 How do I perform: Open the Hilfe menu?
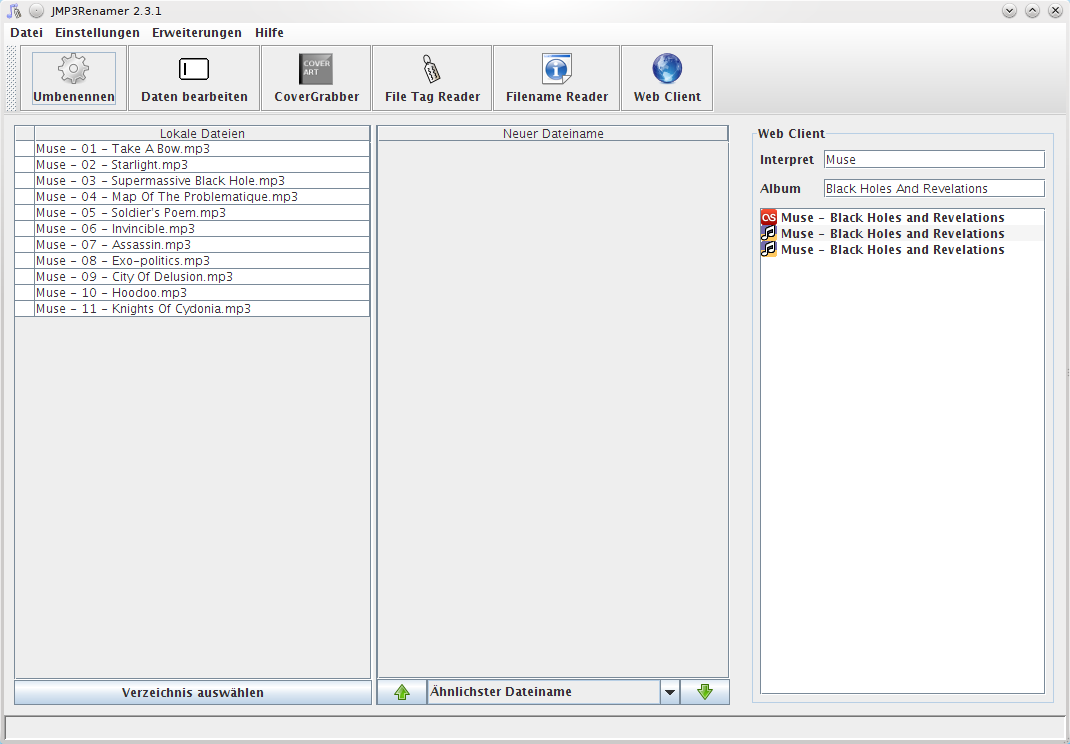coord(270,33)
